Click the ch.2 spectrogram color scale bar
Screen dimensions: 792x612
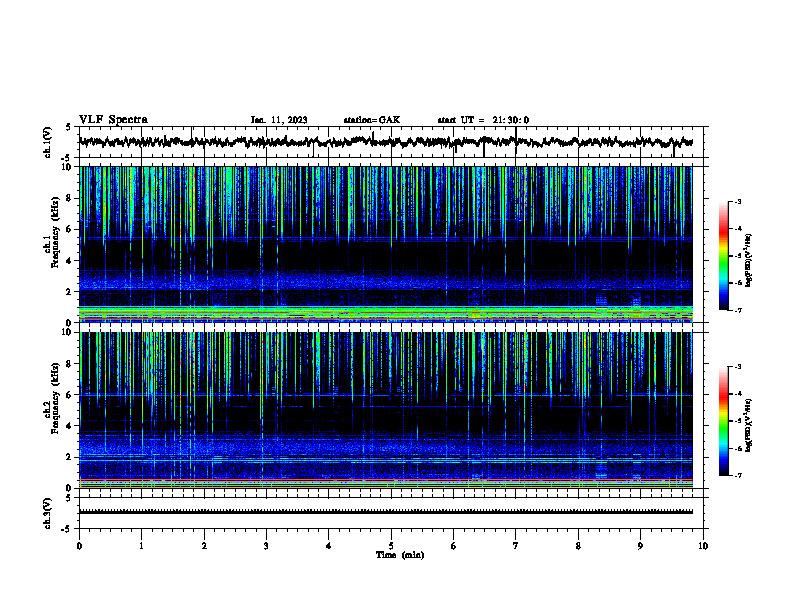point(723,421)
